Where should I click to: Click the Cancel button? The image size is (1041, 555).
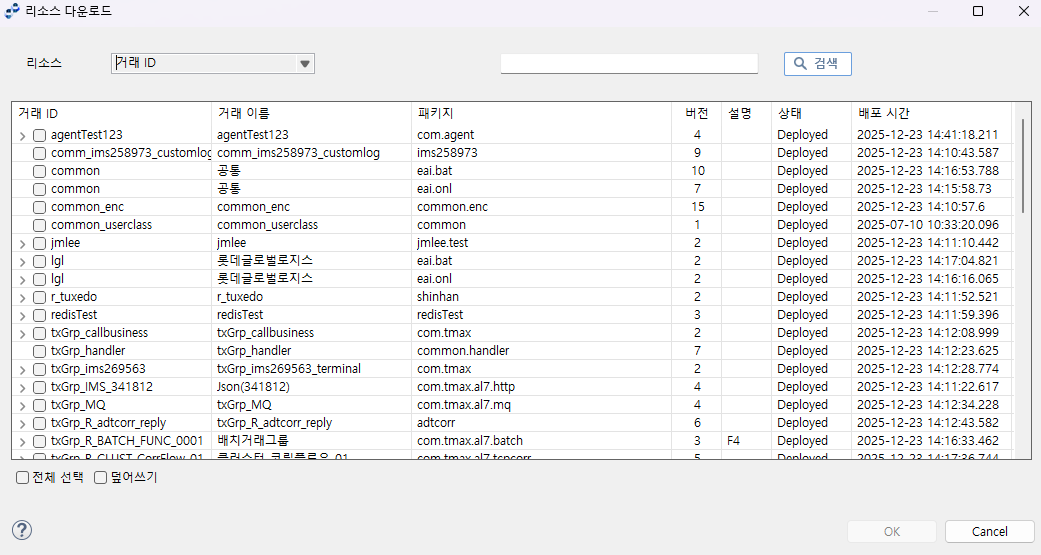click(989, 531)
